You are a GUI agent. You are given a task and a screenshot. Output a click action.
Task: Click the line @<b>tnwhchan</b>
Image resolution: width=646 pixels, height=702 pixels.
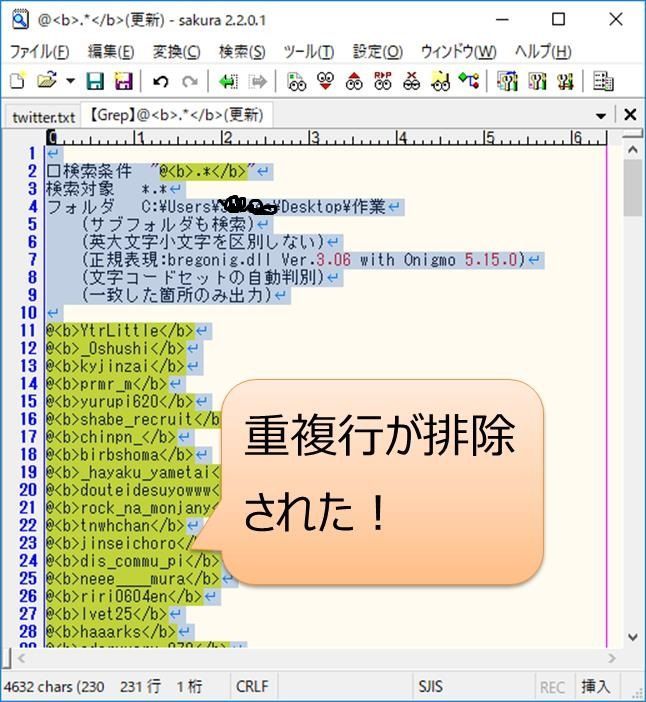(116, 525)
